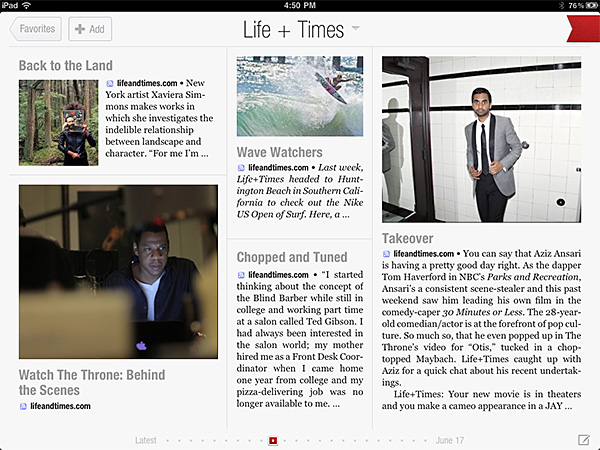This screenshot has width=600, height=450.
Task: Open the photo of the man in a grey blazer
Action: [x=481, y=139]
